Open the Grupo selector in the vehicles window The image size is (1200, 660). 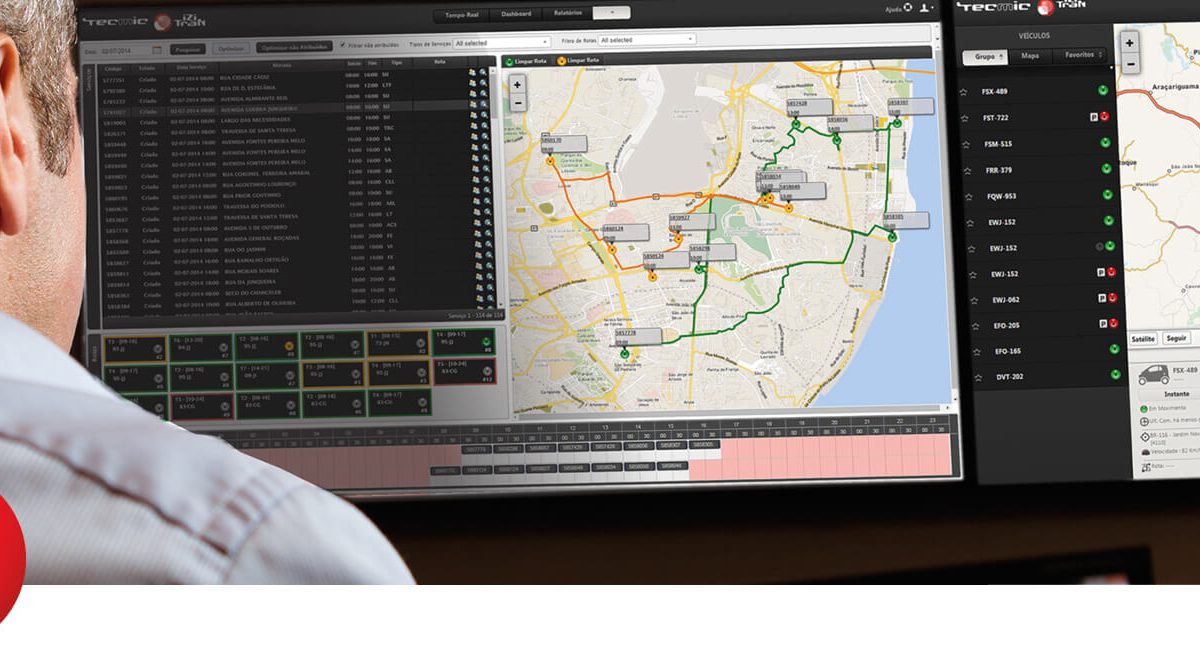point(985,57)
